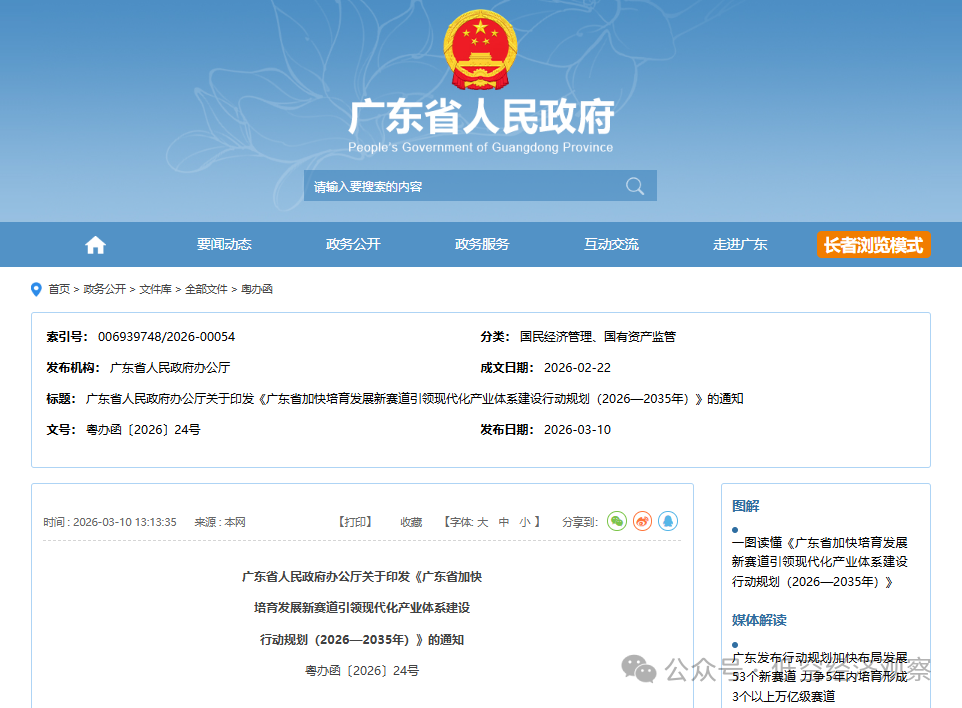Screen dimensions: 962x708
Task: Open the 走进广东 navigation dropdown
Action: point(740,244)
